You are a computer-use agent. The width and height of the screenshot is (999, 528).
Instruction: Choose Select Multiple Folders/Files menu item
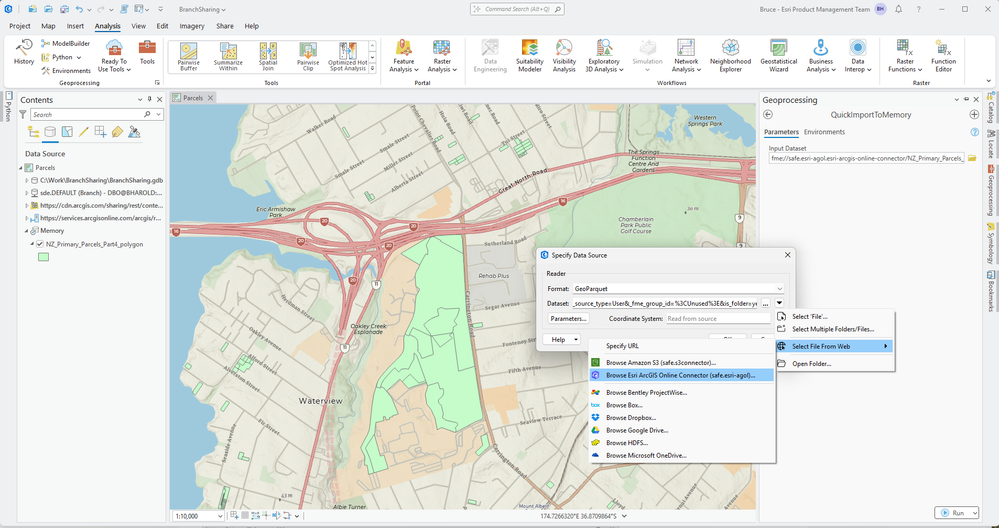pyautogui.click(x=833, y=329)
